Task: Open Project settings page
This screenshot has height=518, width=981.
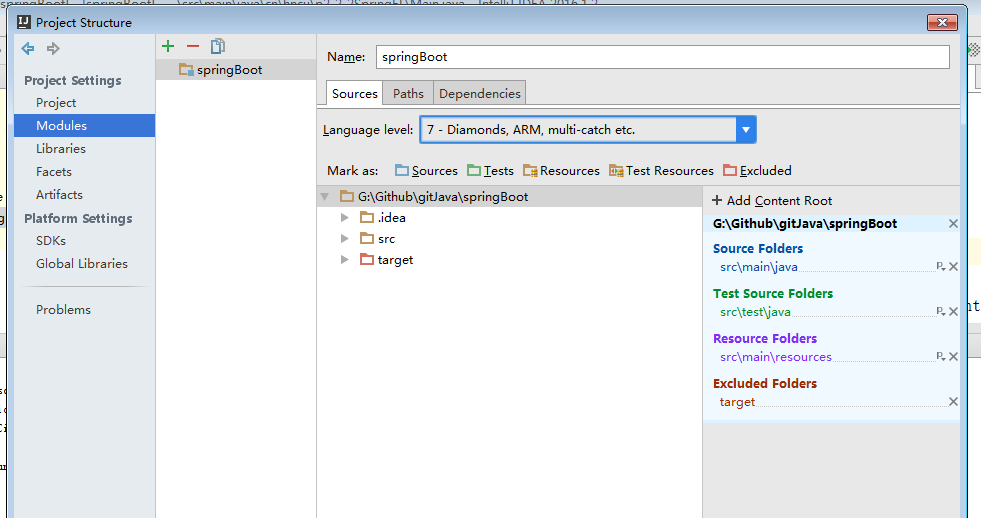Action: (56, 103)
